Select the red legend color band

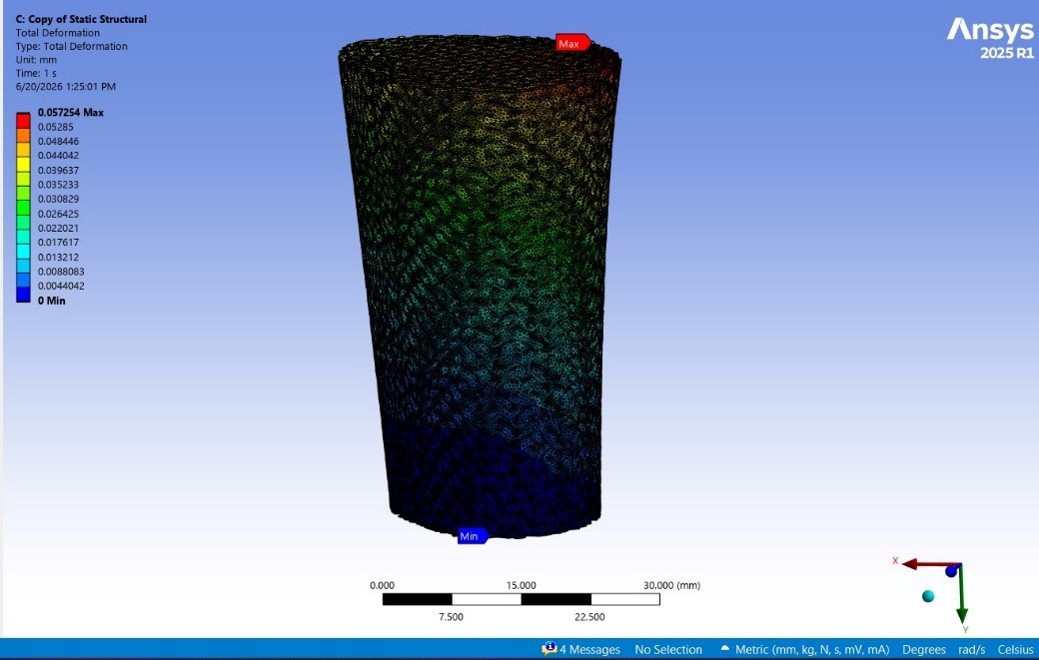[x=23, y=121]
